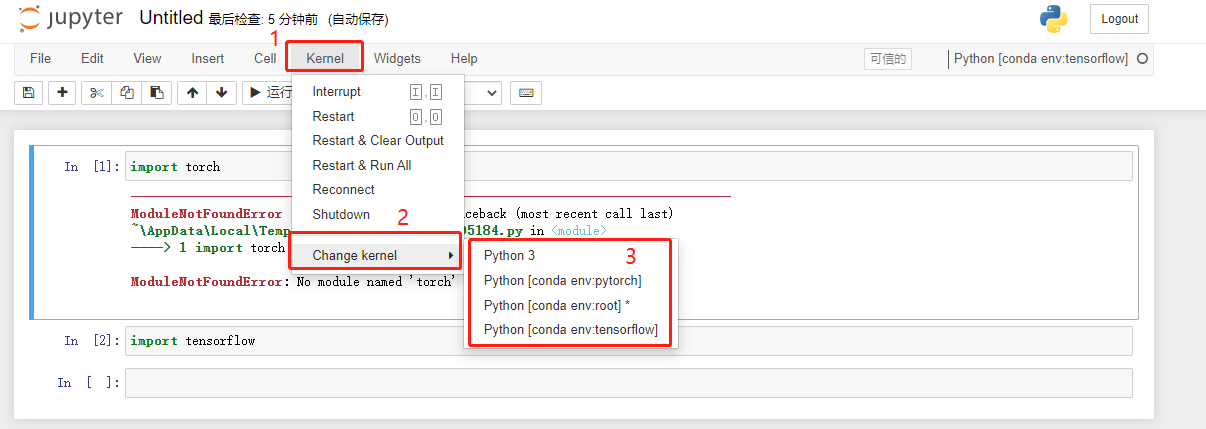The image size is (1206, 429).
Task: Click the In [2] prompt
Action: point(92,341)
